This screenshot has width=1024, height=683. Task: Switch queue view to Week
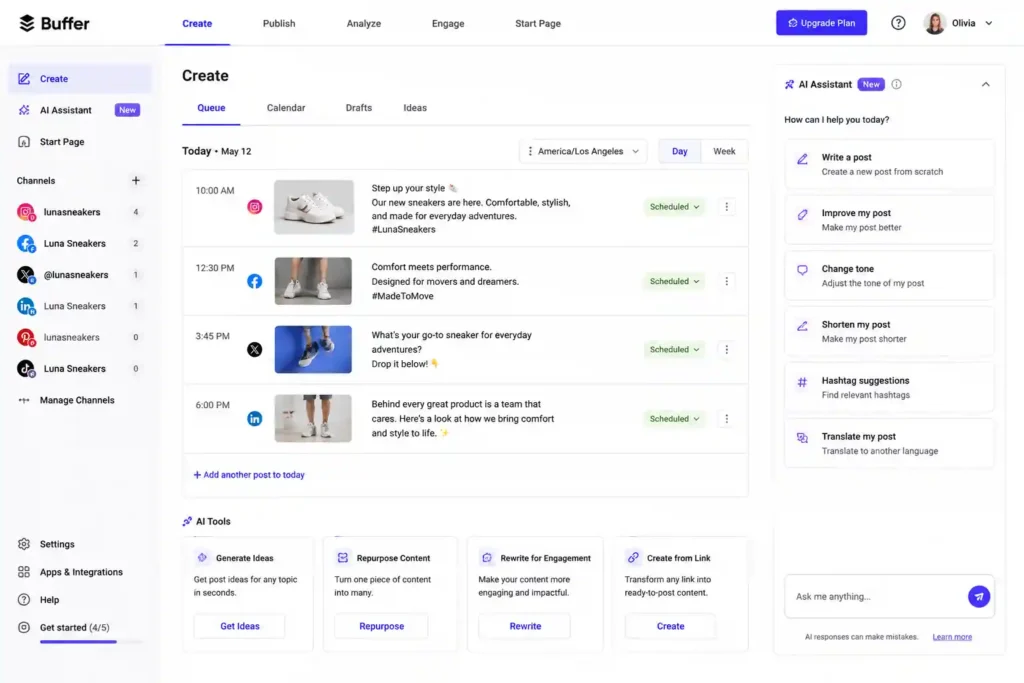tap(724, 151)
